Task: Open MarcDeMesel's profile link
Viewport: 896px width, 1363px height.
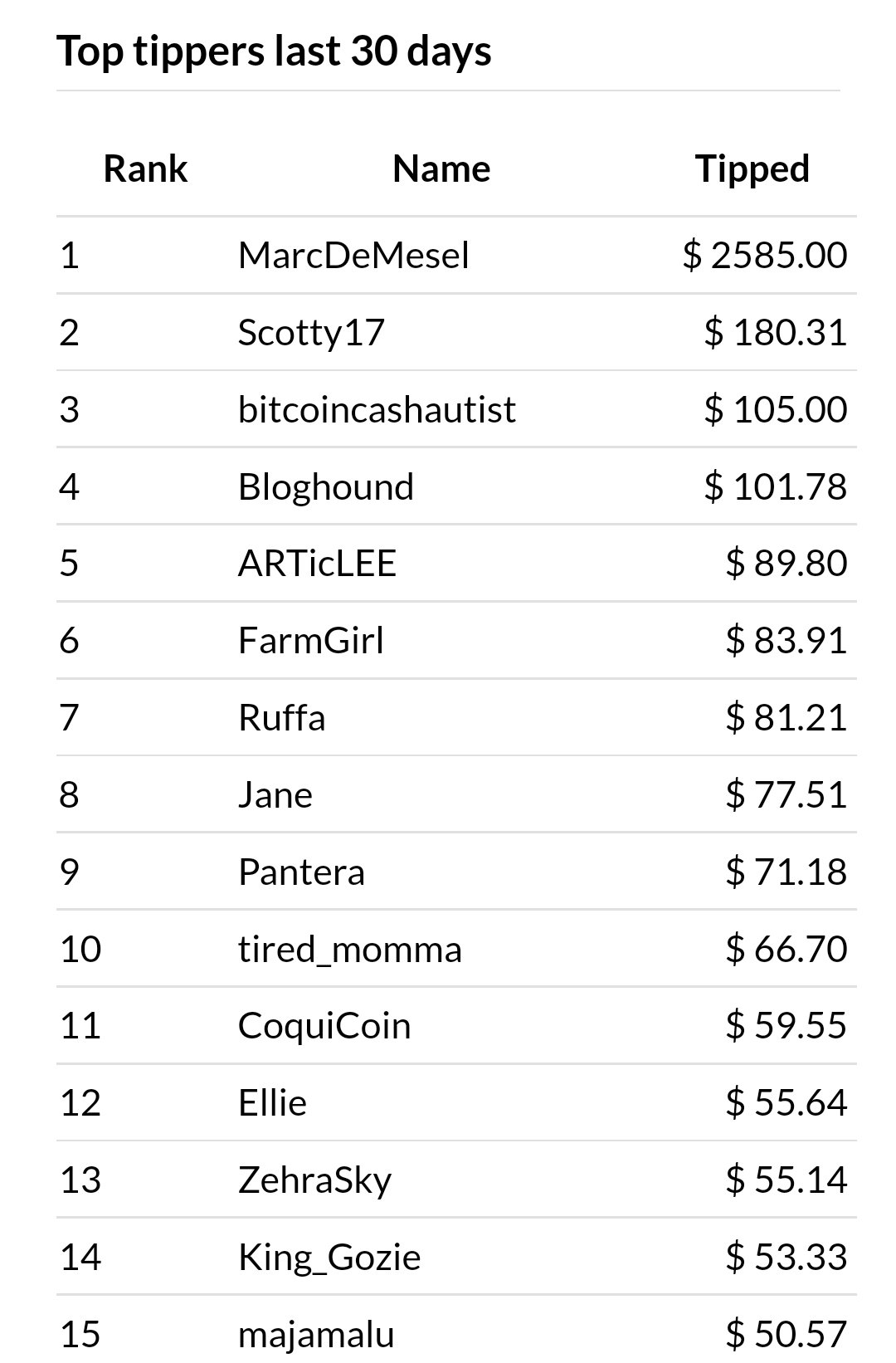Action: coord(353,255)
